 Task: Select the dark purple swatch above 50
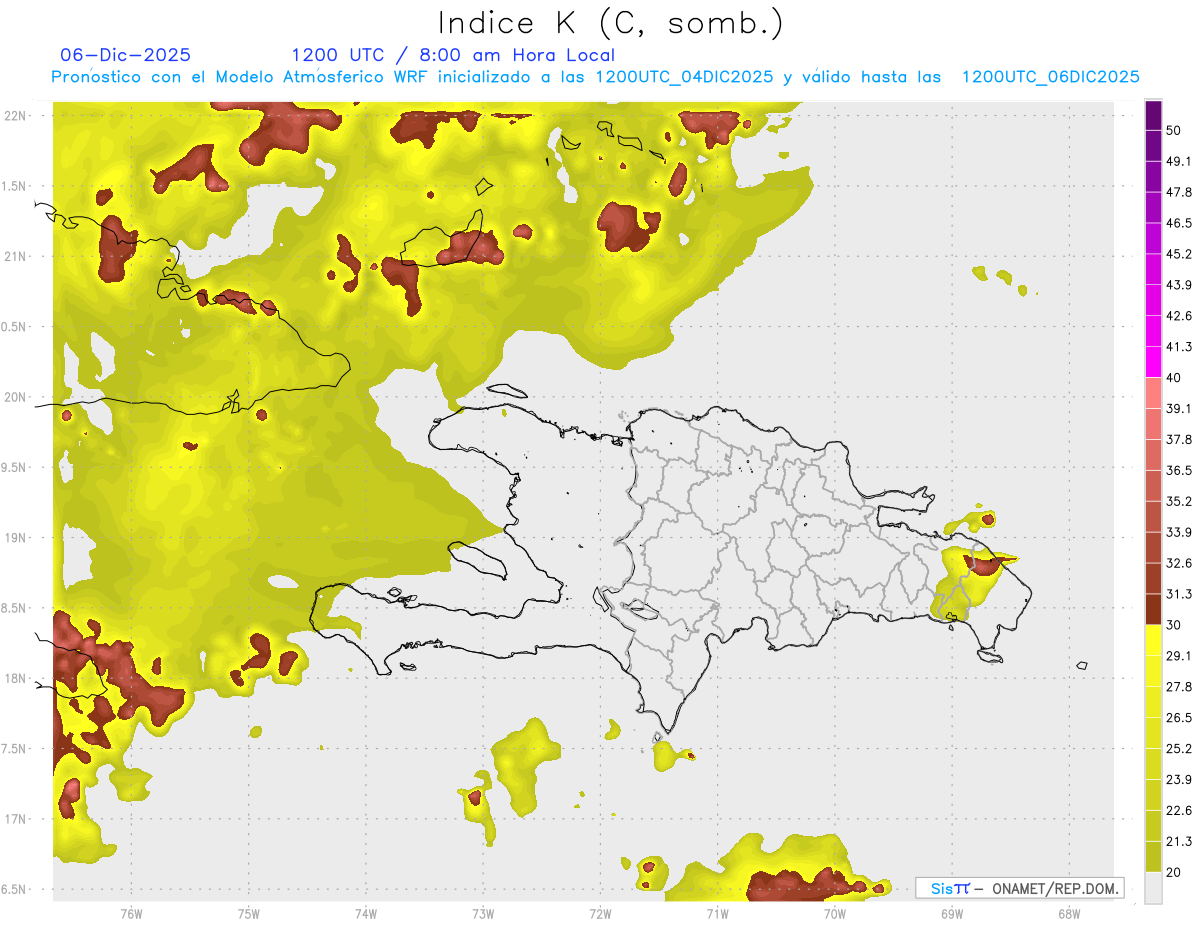coord(1153,115)
